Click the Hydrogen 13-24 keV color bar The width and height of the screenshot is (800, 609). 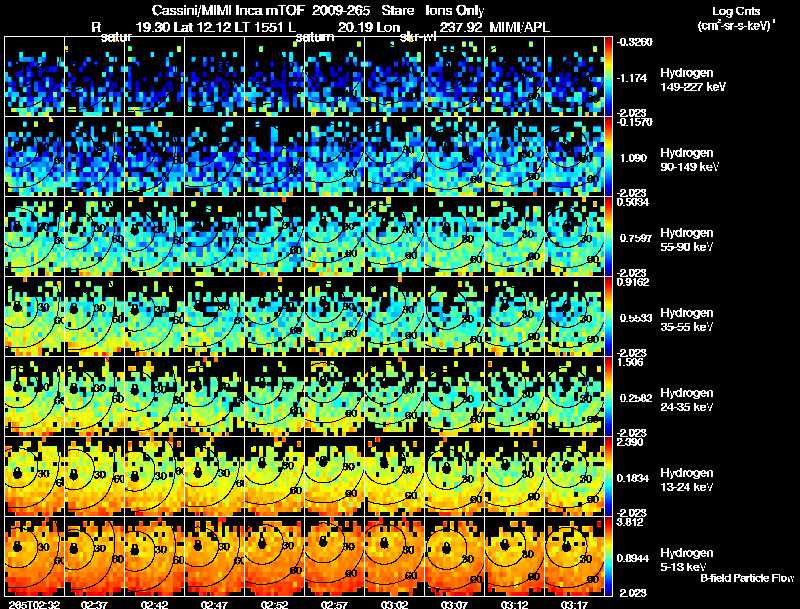(608, 477)
